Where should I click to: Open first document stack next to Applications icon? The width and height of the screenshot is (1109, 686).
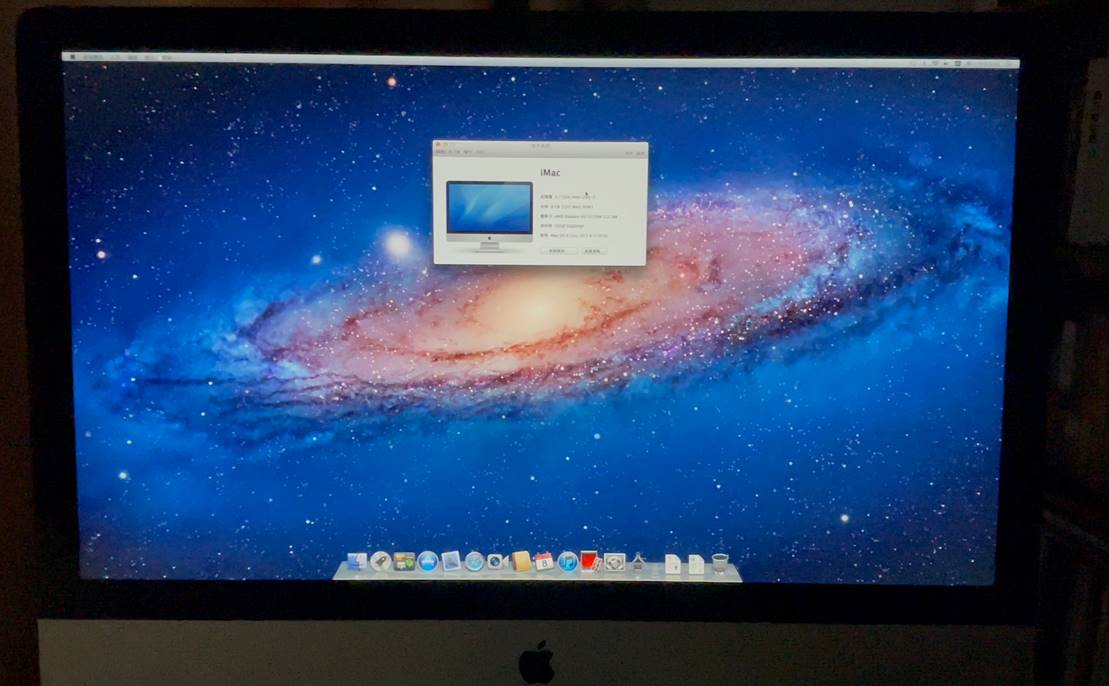(x=673, y=564)
